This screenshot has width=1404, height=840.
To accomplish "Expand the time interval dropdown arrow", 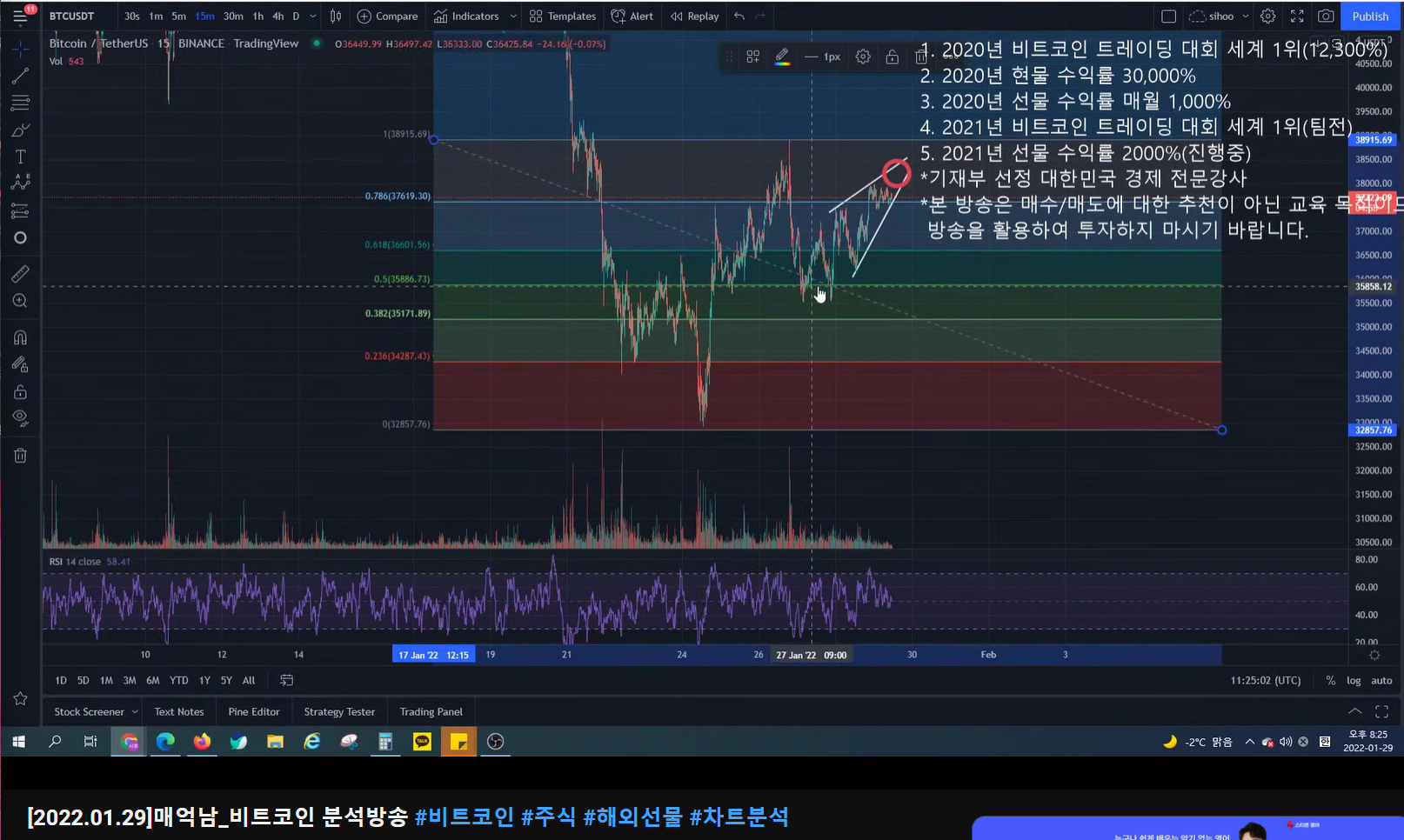I will click(313, 16).
